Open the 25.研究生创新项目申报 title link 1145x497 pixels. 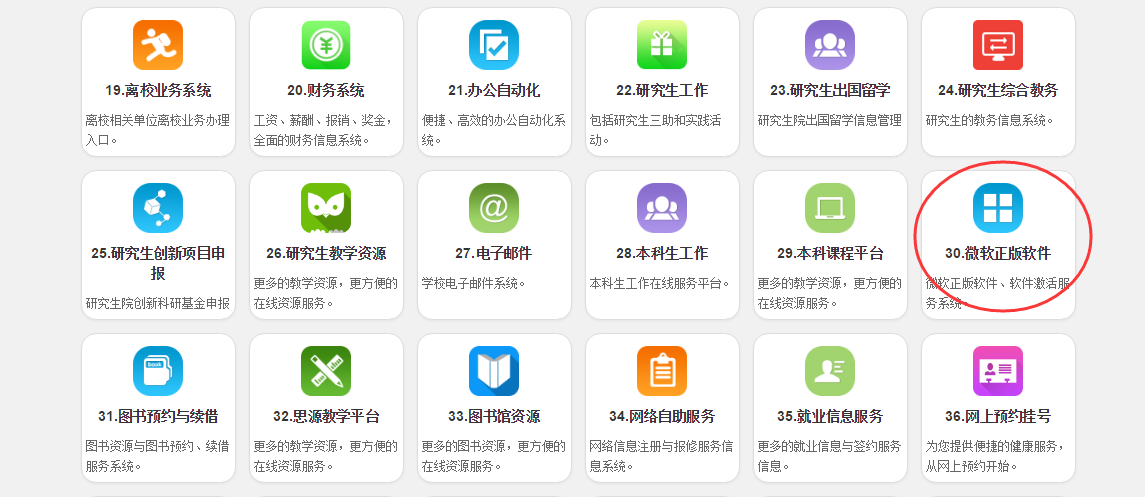tap(158, 263)
